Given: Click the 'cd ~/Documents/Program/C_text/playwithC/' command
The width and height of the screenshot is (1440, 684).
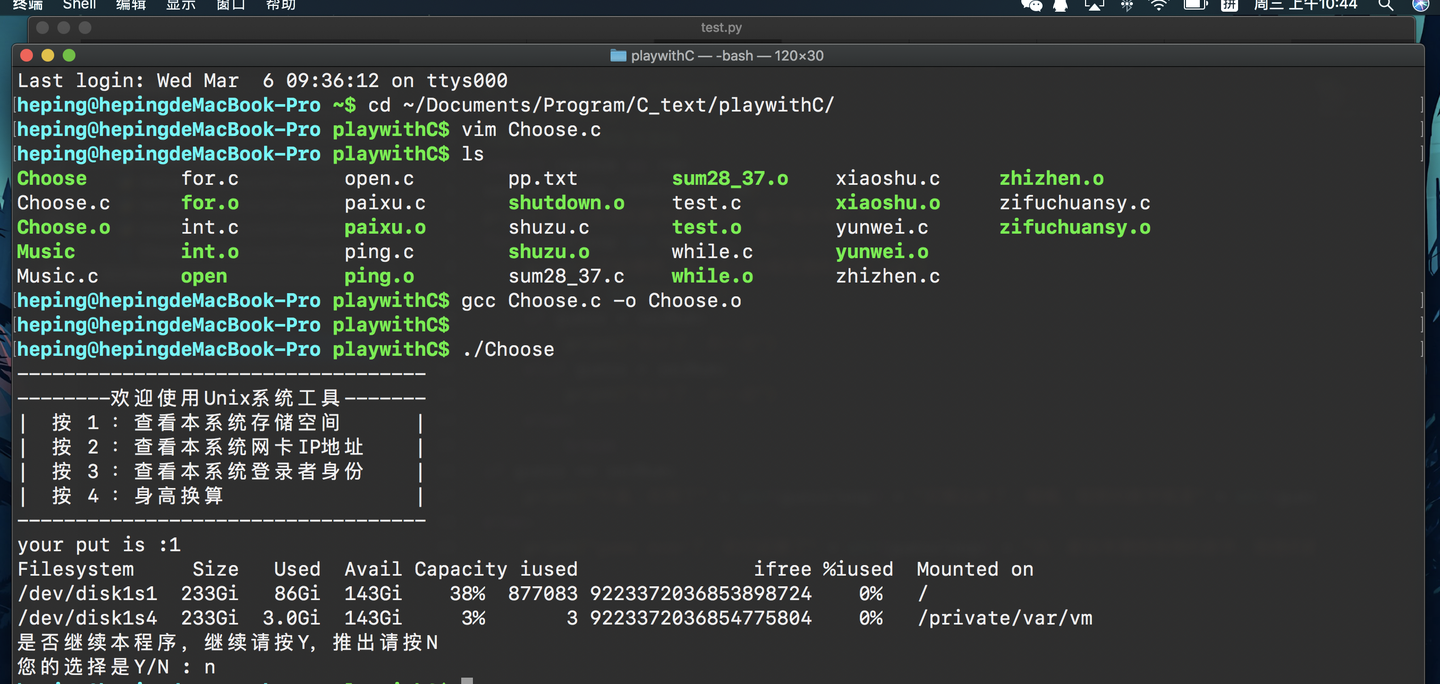Looking at the screenshot, I should (601, 105).
